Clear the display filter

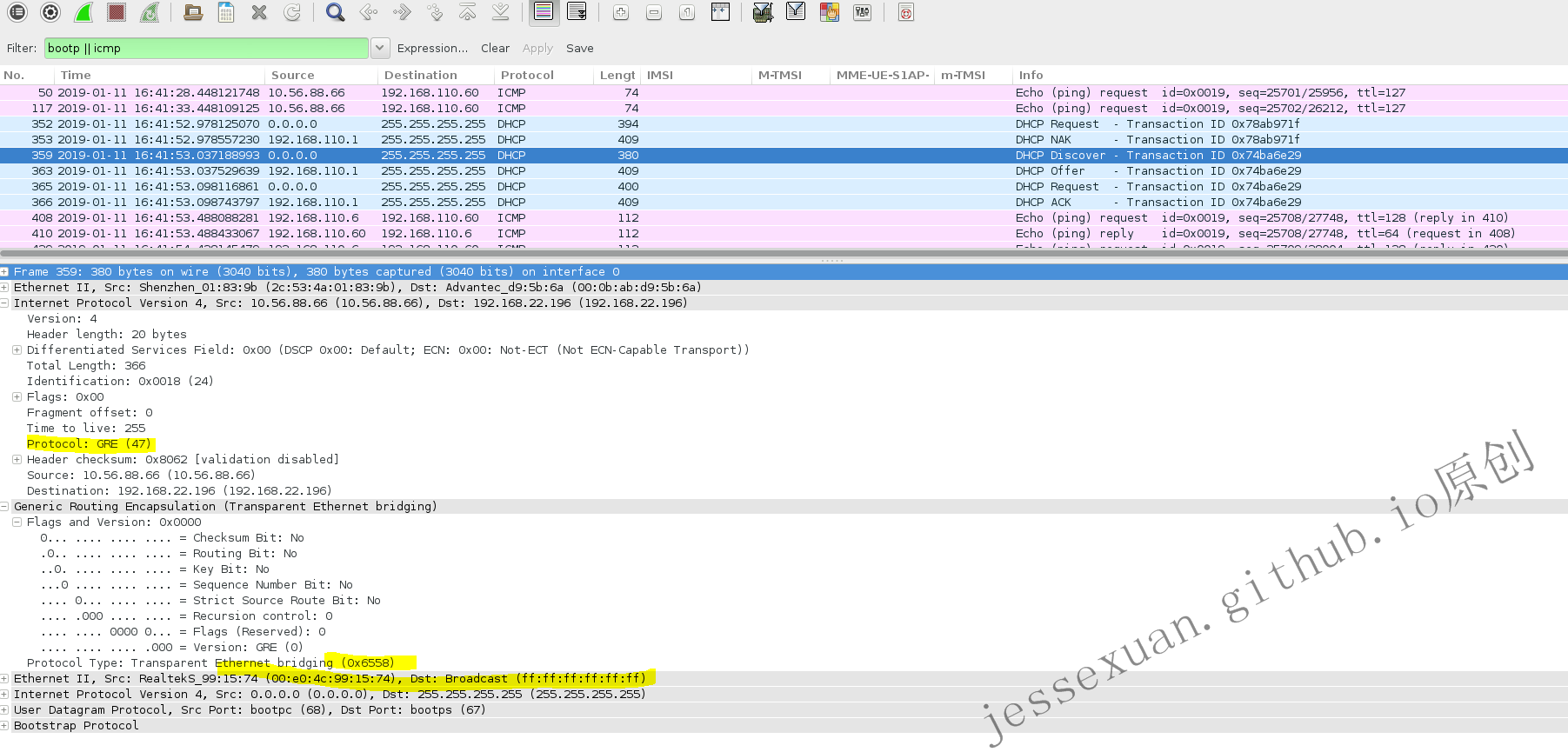495,49
